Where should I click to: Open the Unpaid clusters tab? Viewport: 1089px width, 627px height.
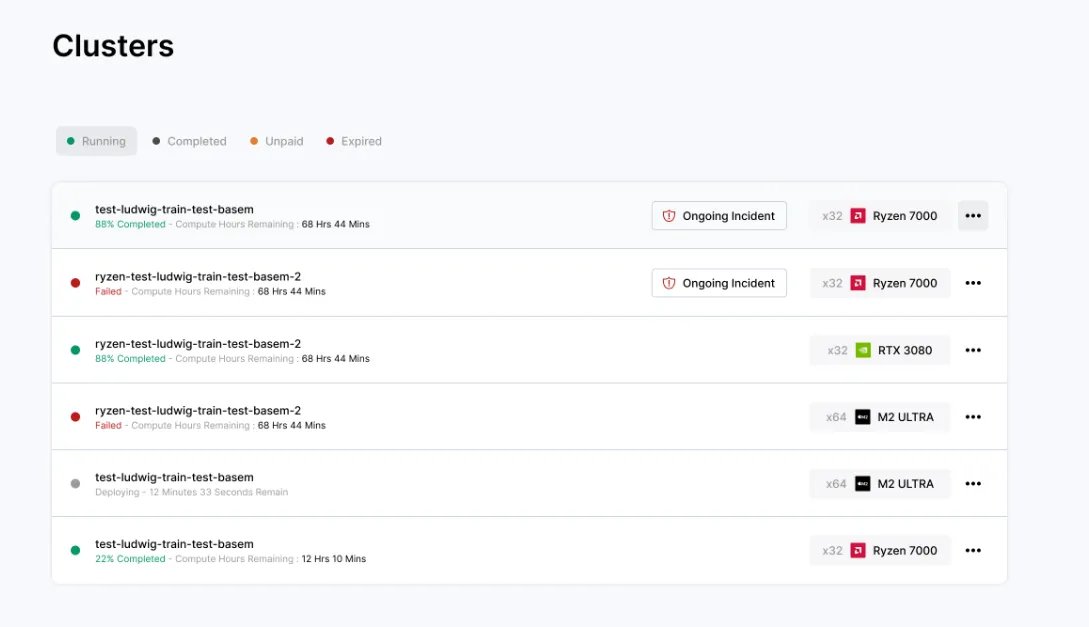coord(276,141)
